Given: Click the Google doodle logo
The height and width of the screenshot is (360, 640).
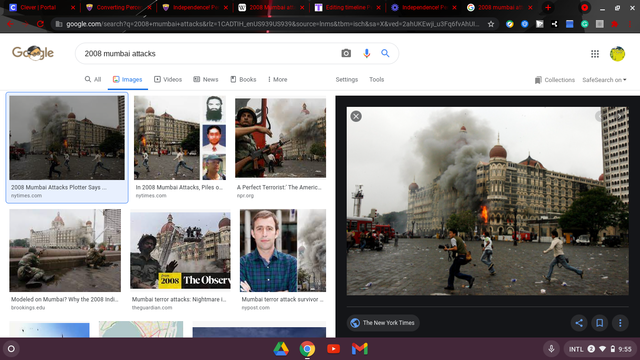Looking at the screenshot, I should point(33,53).
